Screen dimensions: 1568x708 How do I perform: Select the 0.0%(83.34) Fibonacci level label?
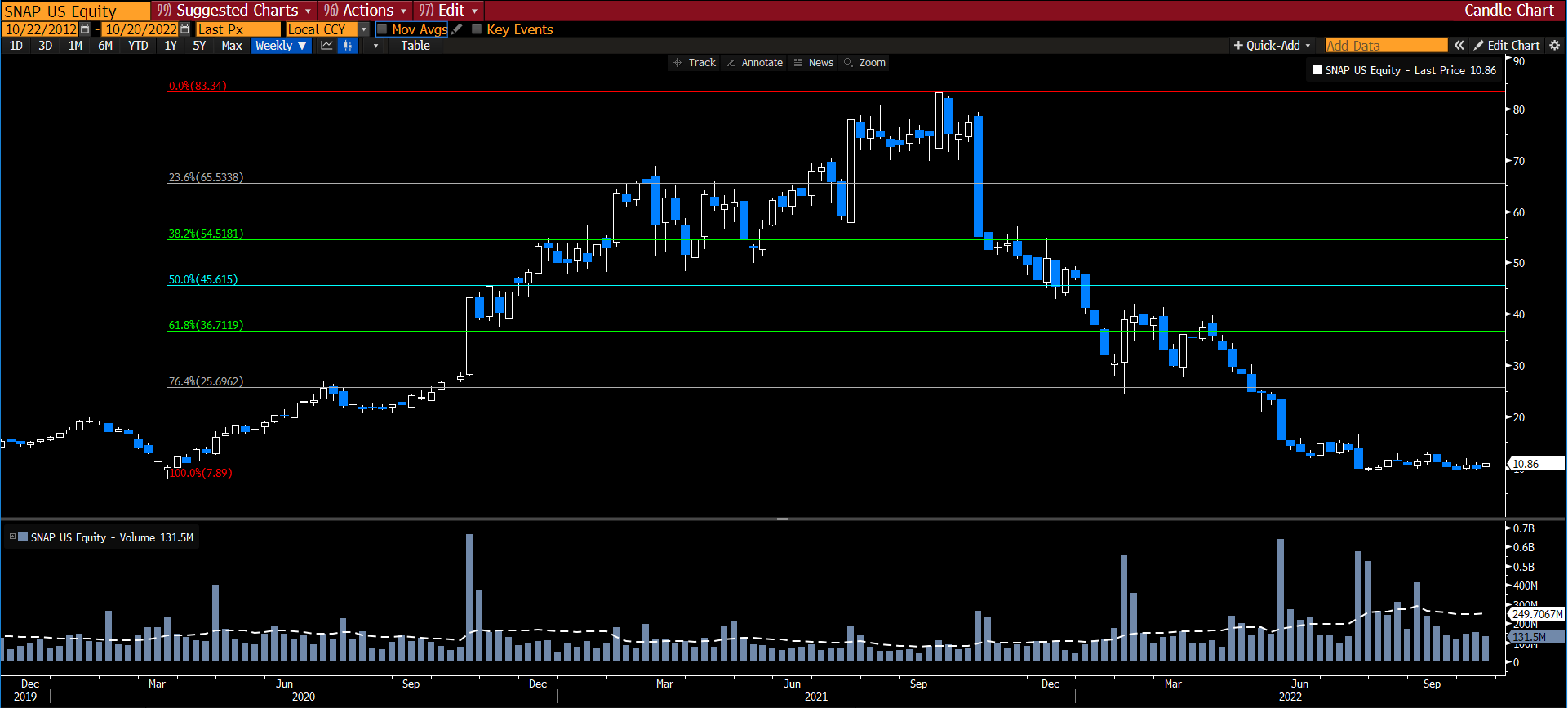[198, 86]
